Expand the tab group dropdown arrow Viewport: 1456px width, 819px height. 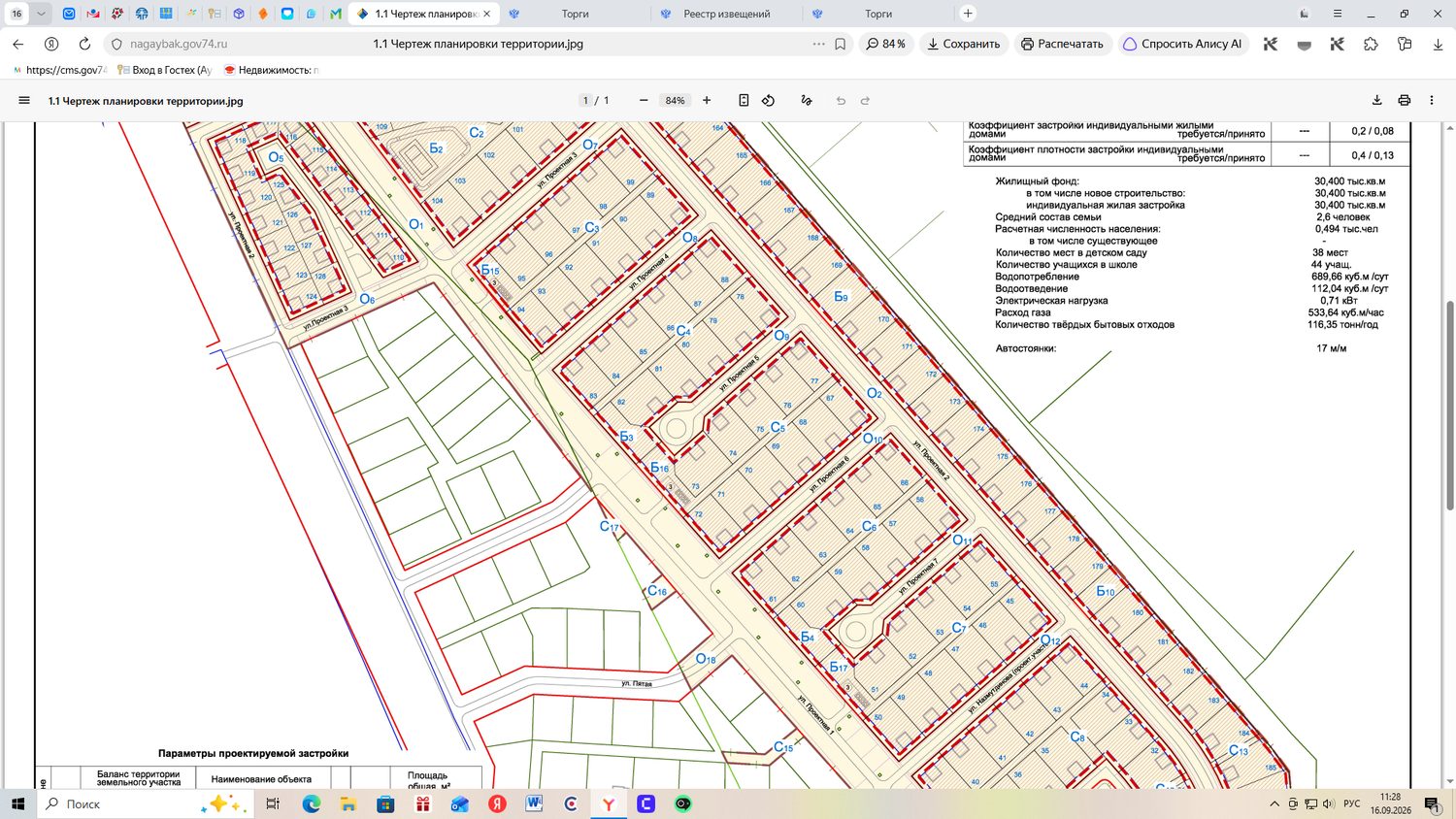pos(42,14)
